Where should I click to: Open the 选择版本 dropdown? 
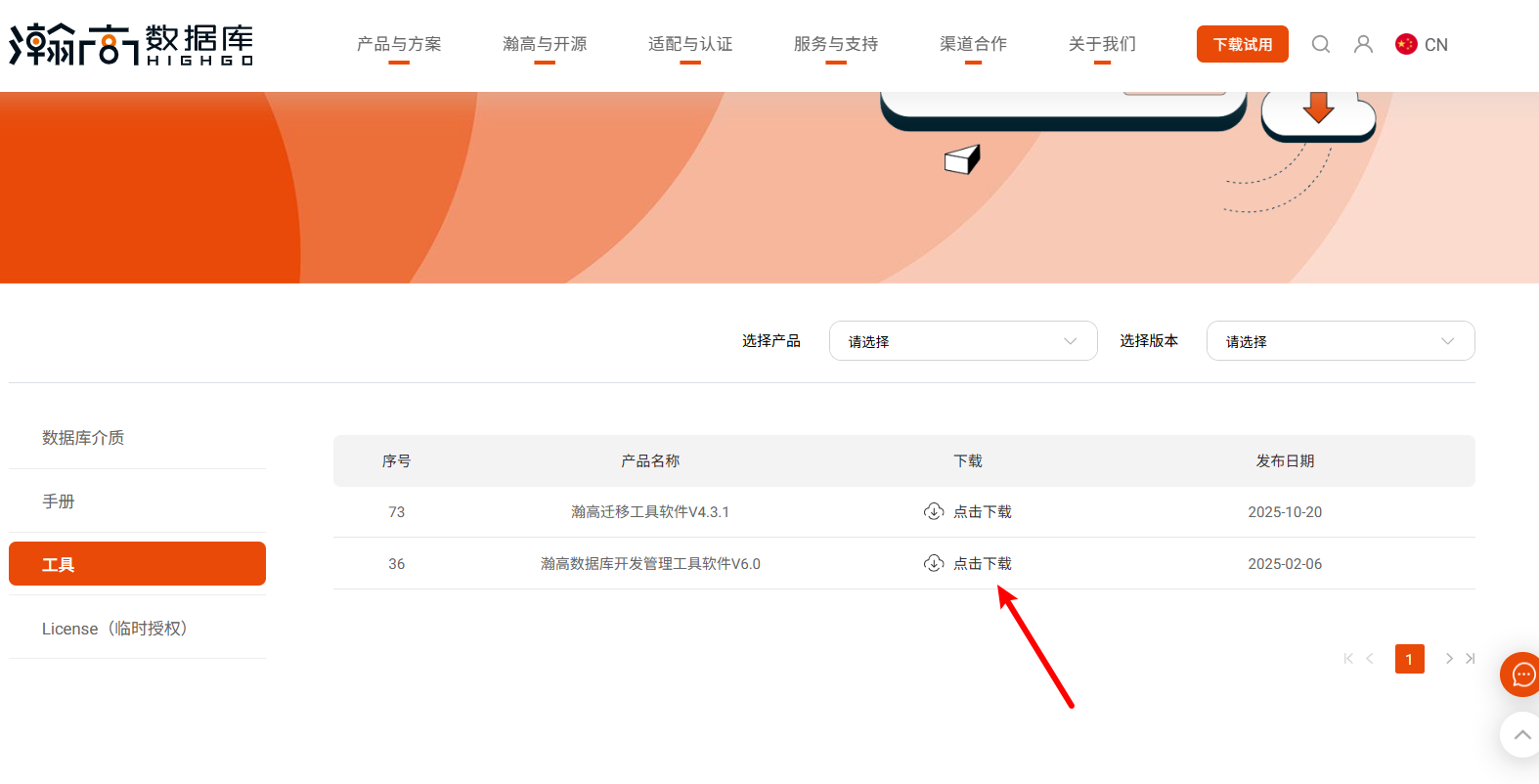[1341, 340]
